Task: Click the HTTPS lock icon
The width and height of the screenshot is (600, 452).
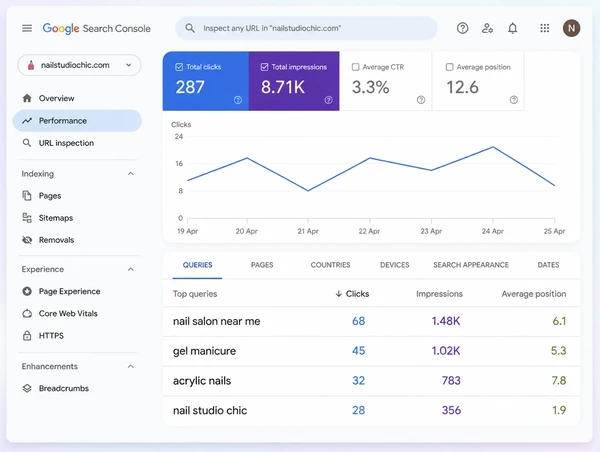Action: [x=27, y=336]
